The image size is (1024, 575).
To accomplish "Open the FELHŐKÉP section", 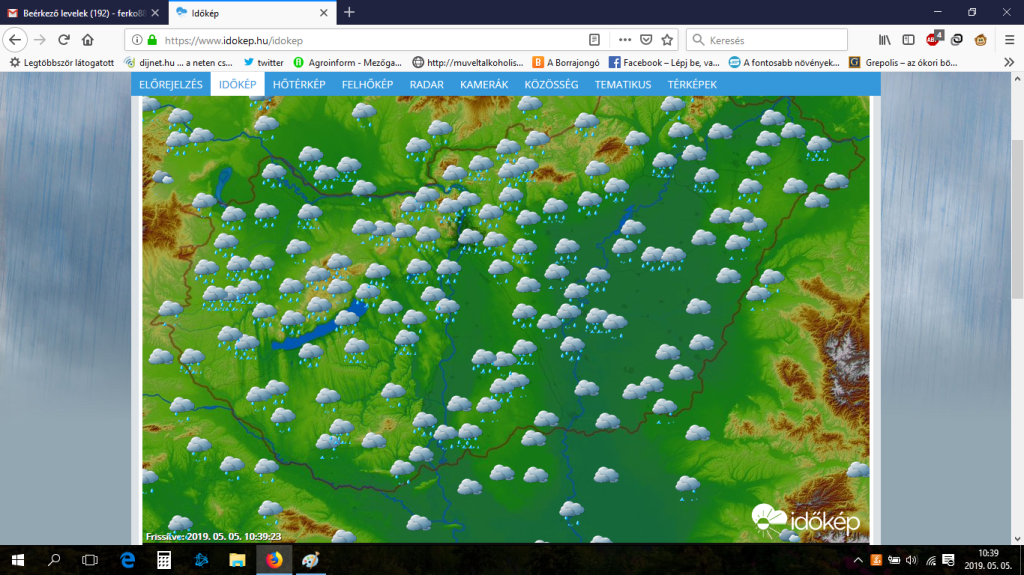I will (367, 85).
